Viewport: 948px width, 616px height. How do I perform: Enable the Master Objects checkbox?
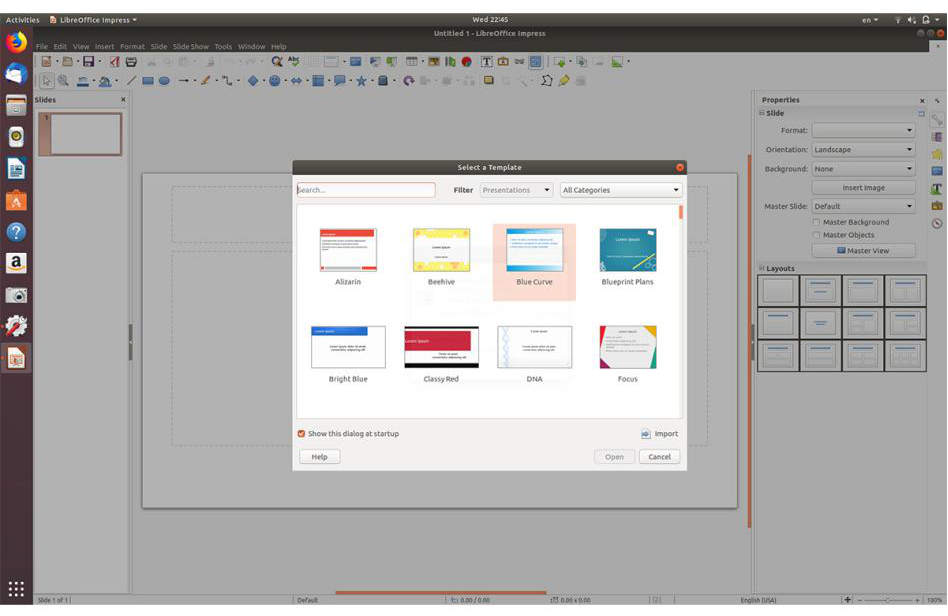[816, 235]
